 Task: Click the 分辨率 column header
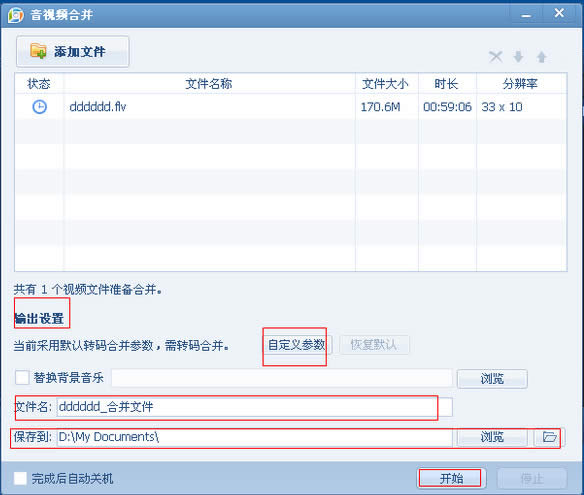coord(521,83)
